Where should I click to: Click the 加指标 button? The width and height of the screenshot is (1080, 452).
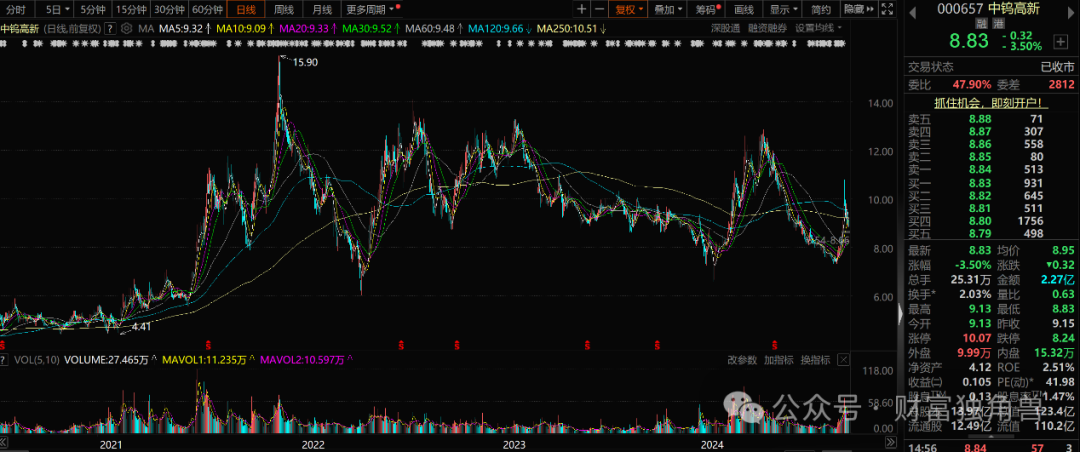(x=778, y=360)
